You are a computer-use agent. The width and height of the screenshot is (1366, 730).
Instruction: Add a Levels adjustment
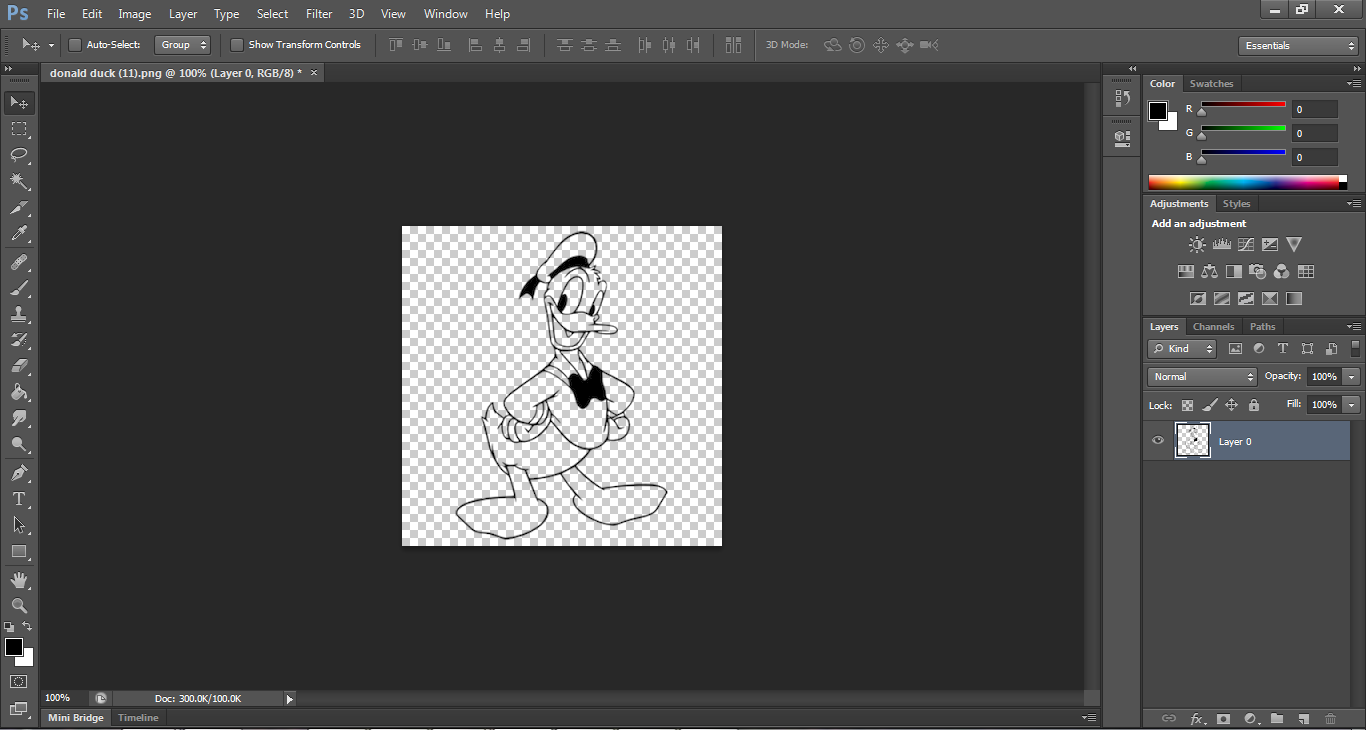pos(1221,244)
